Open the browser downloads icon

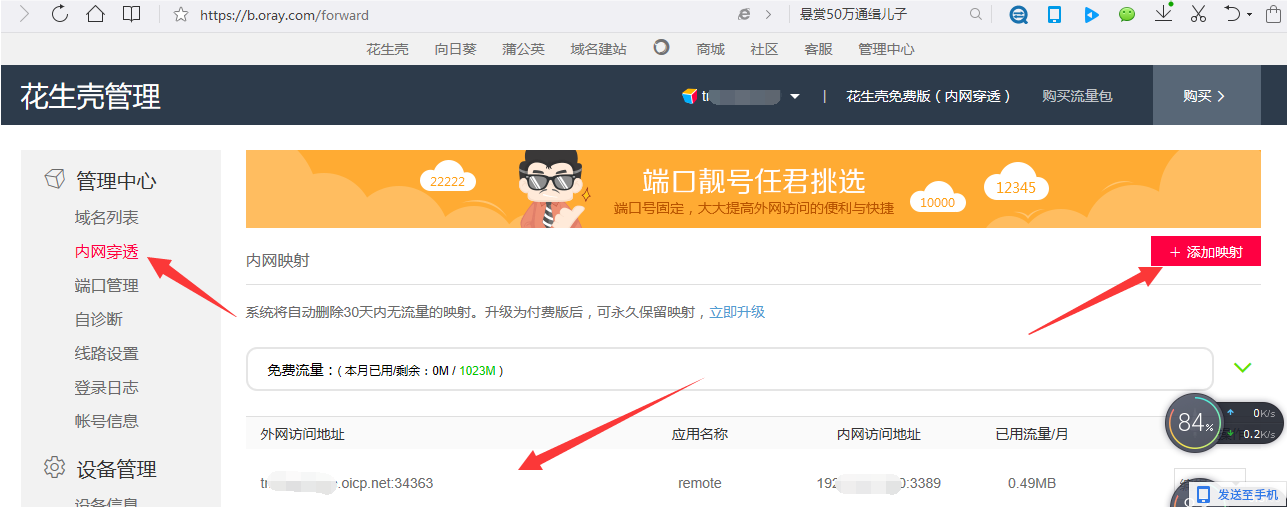tap(1163, 14)
